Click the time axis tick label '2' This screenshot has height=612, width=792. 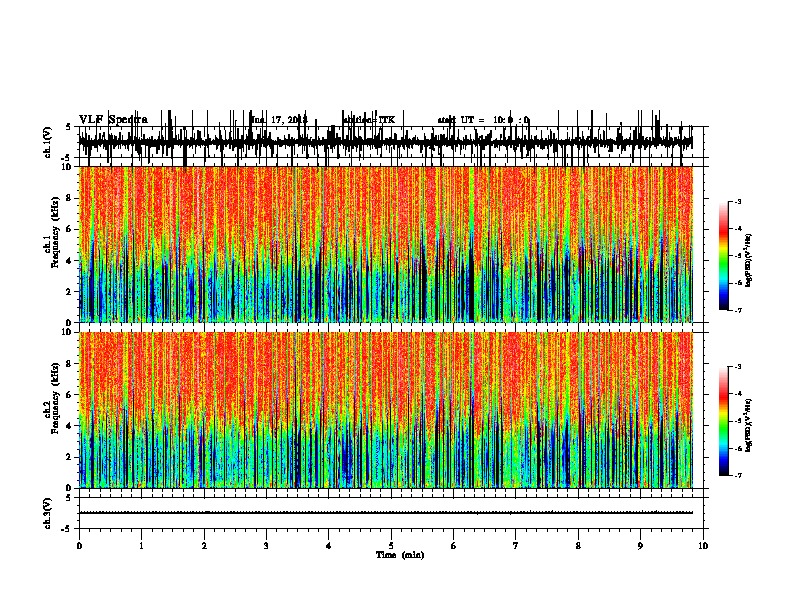204,546
